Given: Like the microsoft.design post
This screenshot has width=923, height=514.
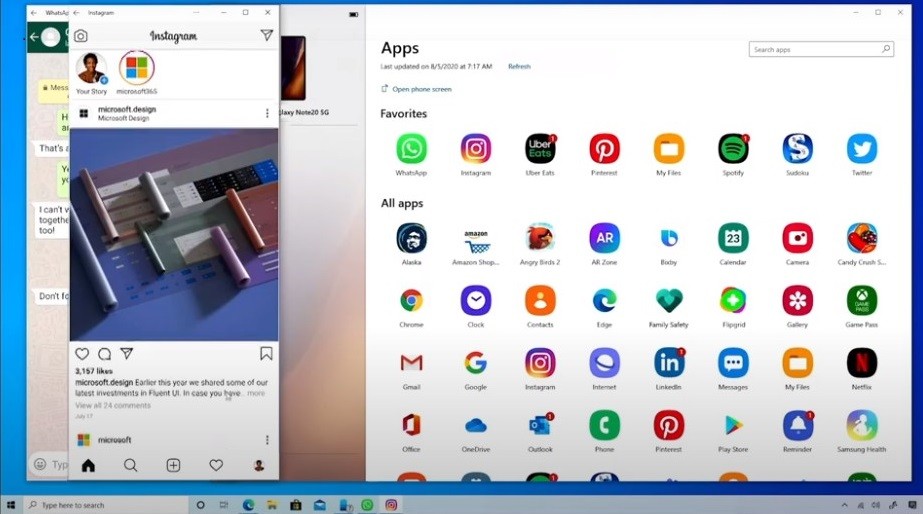Looking at the screenshot, I should [82, 354].
